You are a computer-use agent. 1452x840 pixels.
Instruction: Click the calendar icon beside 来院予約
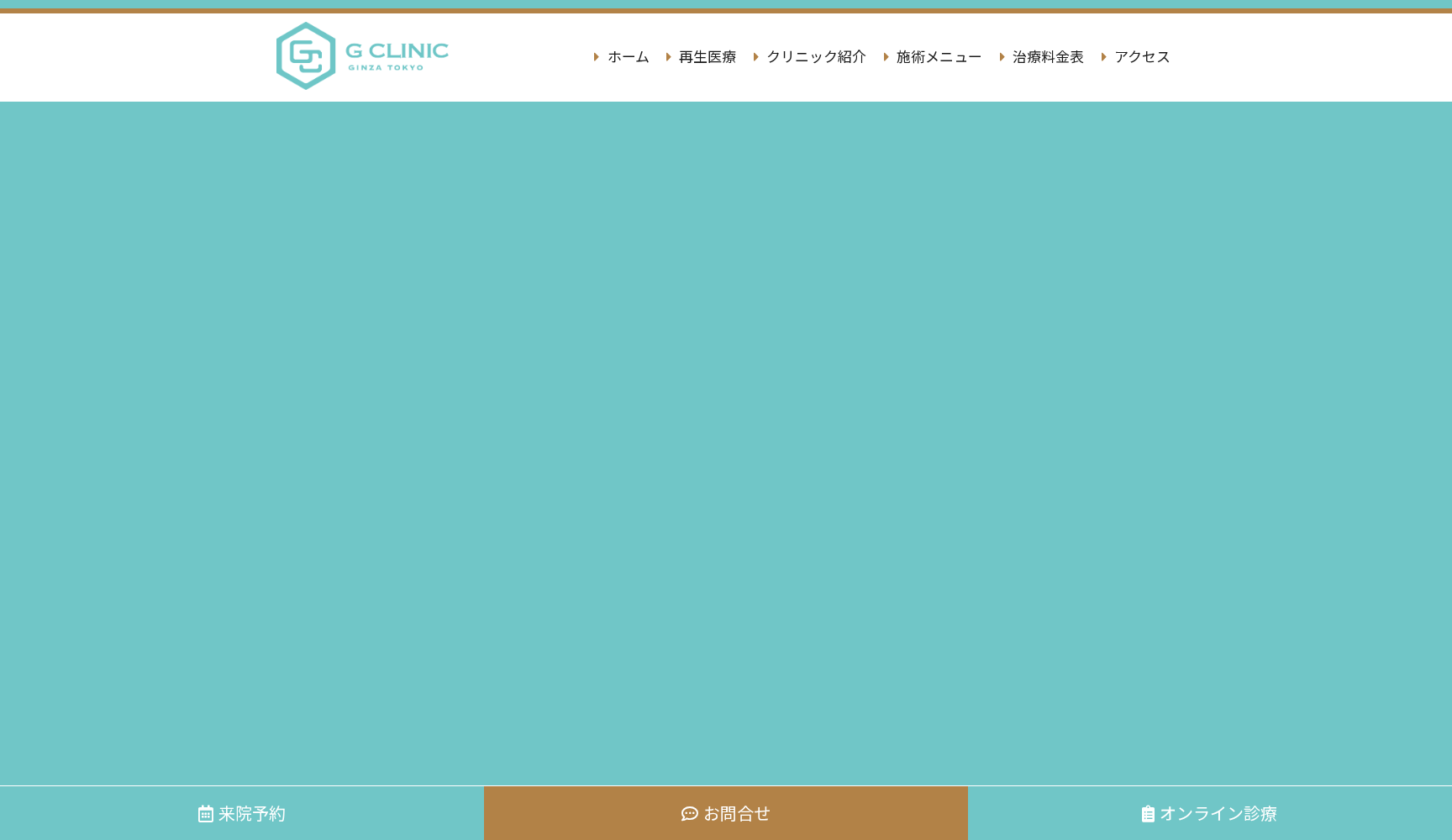pyautogui.click(x=204, y=813)
